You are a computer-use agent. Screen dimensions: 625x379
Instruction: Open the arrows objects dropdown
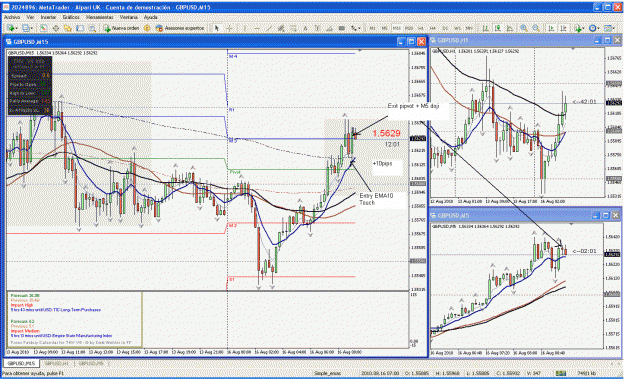coord(356,28)
